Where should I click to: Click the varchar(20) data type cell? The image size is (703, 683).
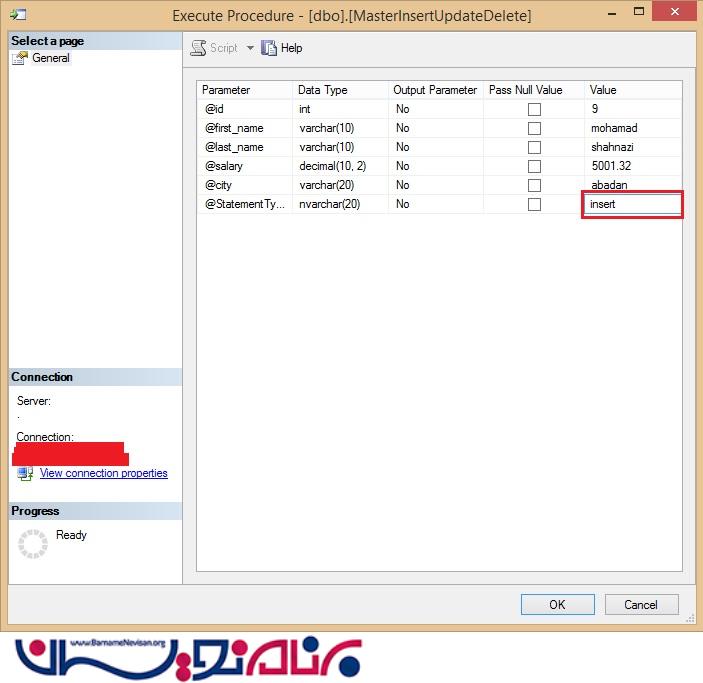(x=340, y=185)
